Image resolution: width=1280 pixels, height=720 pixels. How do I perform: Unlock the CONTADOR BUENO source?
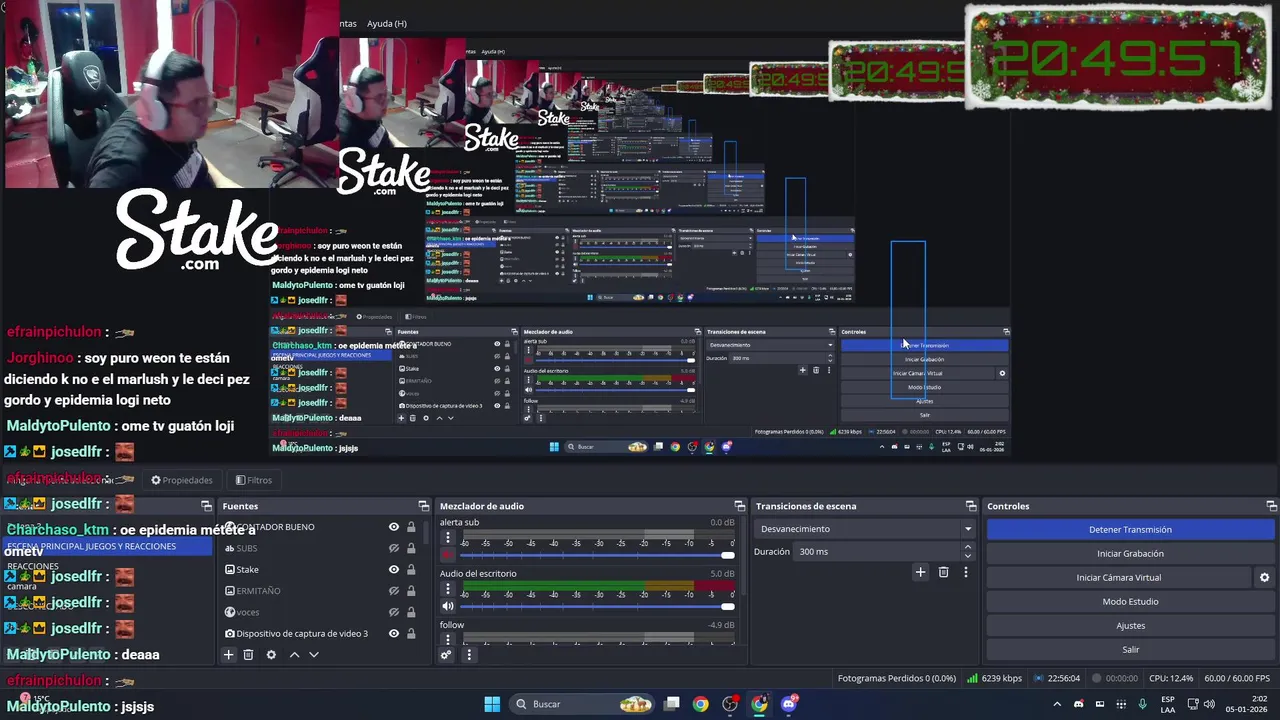point(411,527)
